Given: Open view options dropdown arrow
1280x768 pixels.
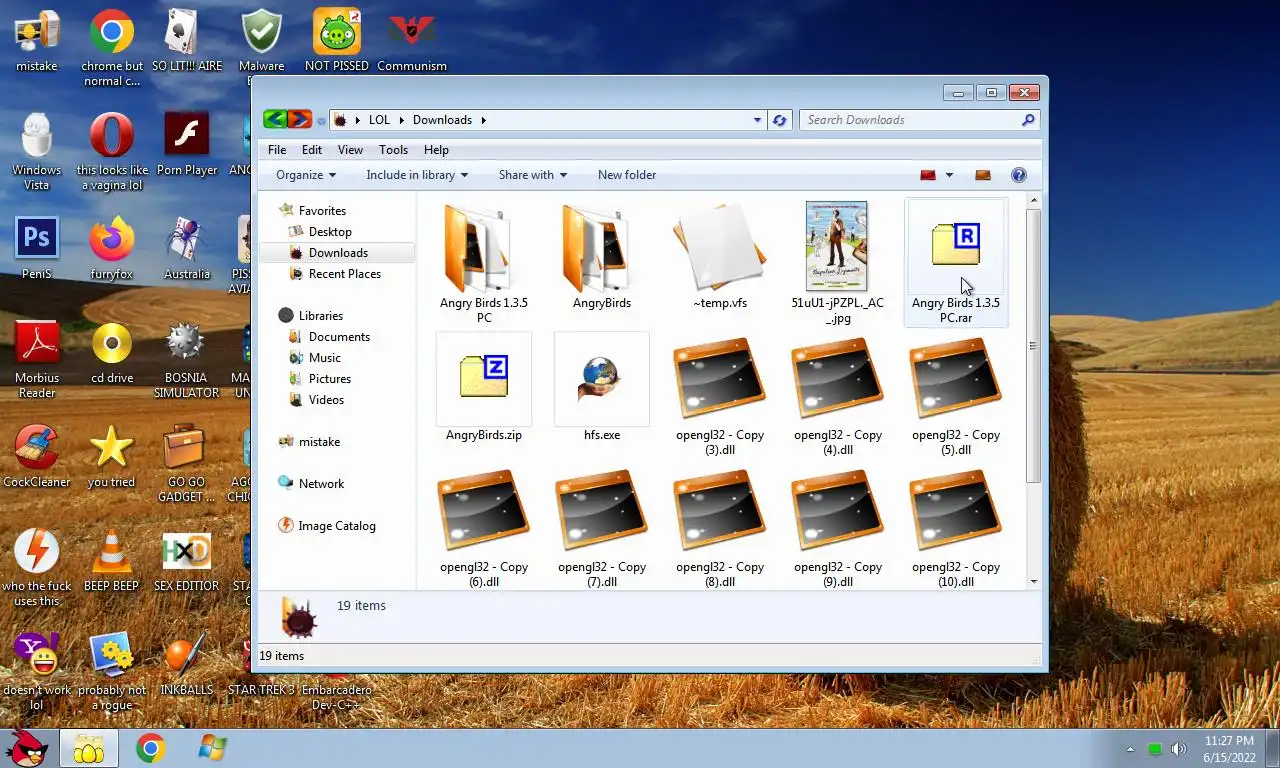Looking at the screenshot, I should [949, 175].
